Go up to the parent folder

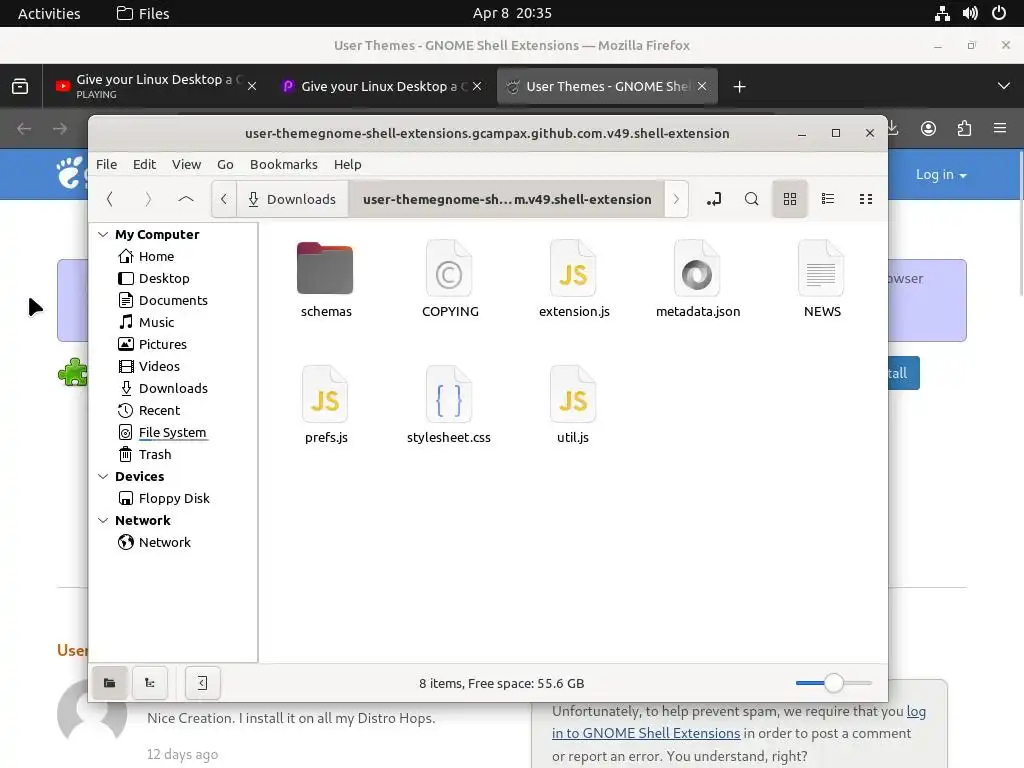click(186, 199)
